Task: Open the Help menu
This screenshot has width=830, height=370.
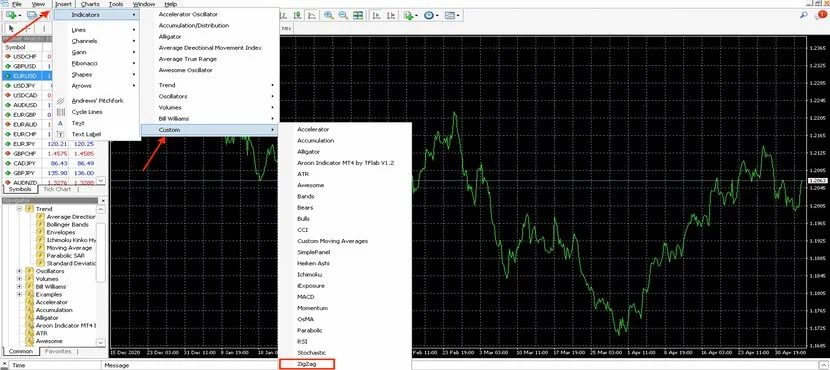Action: point(170,4)
